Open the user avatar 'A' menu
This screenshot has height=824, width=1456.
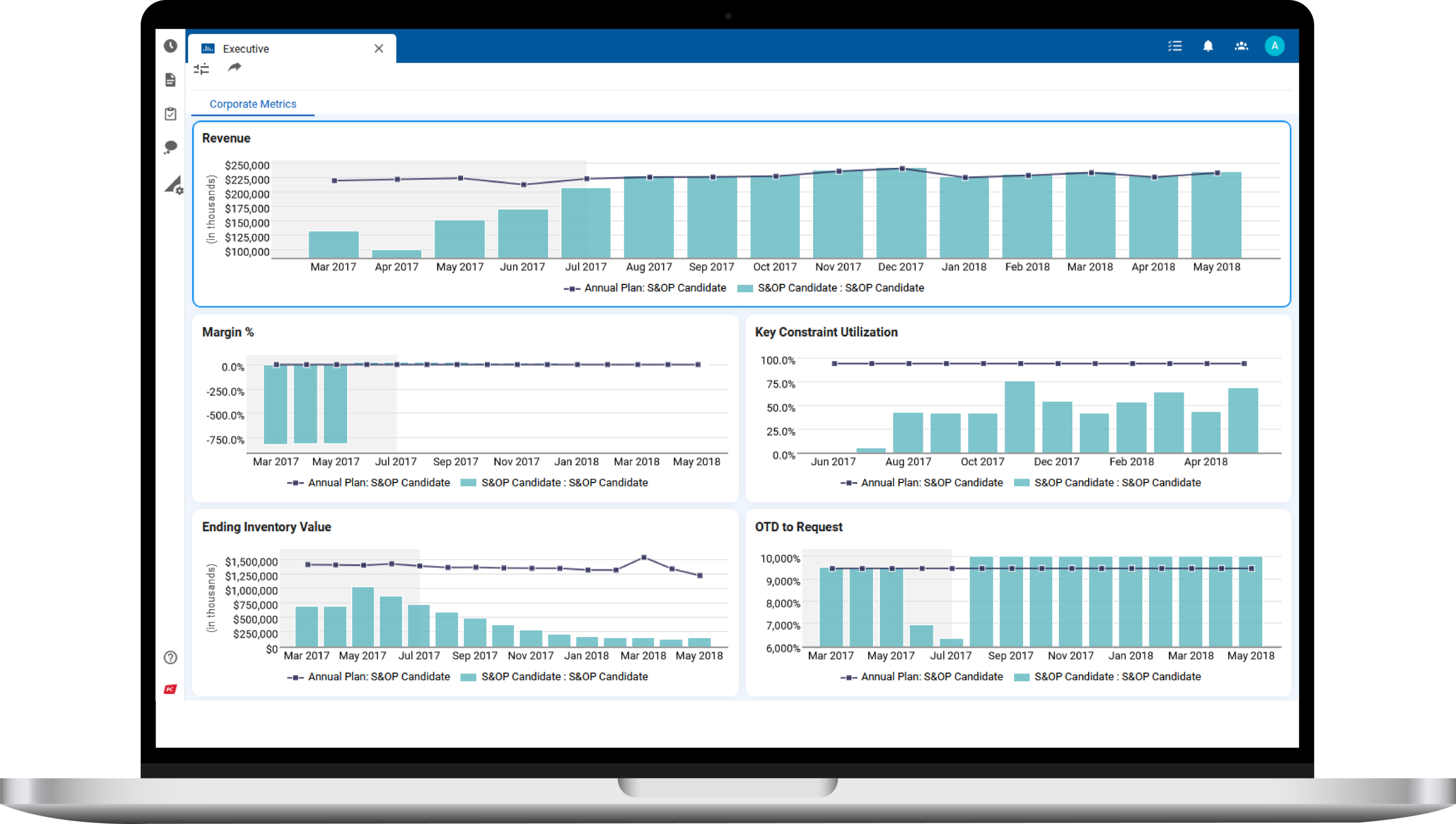point(1275,46)
